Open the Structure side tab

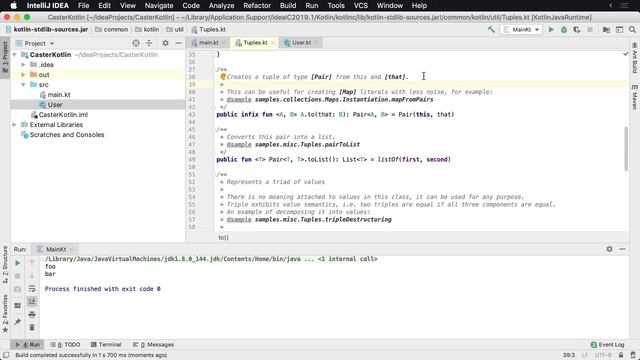(x=5, y=264)
